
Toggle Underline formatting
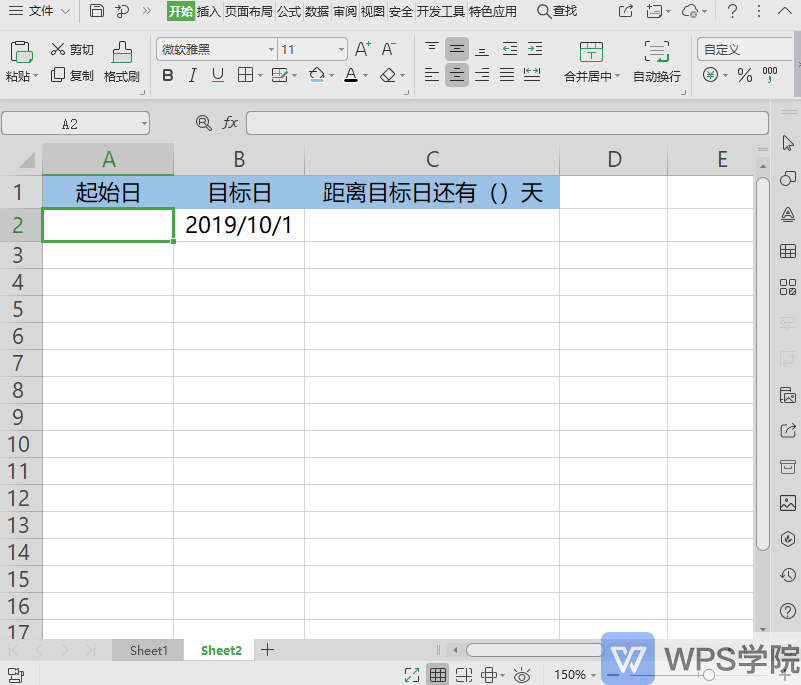pyautogui.click(x=218, y=76)
